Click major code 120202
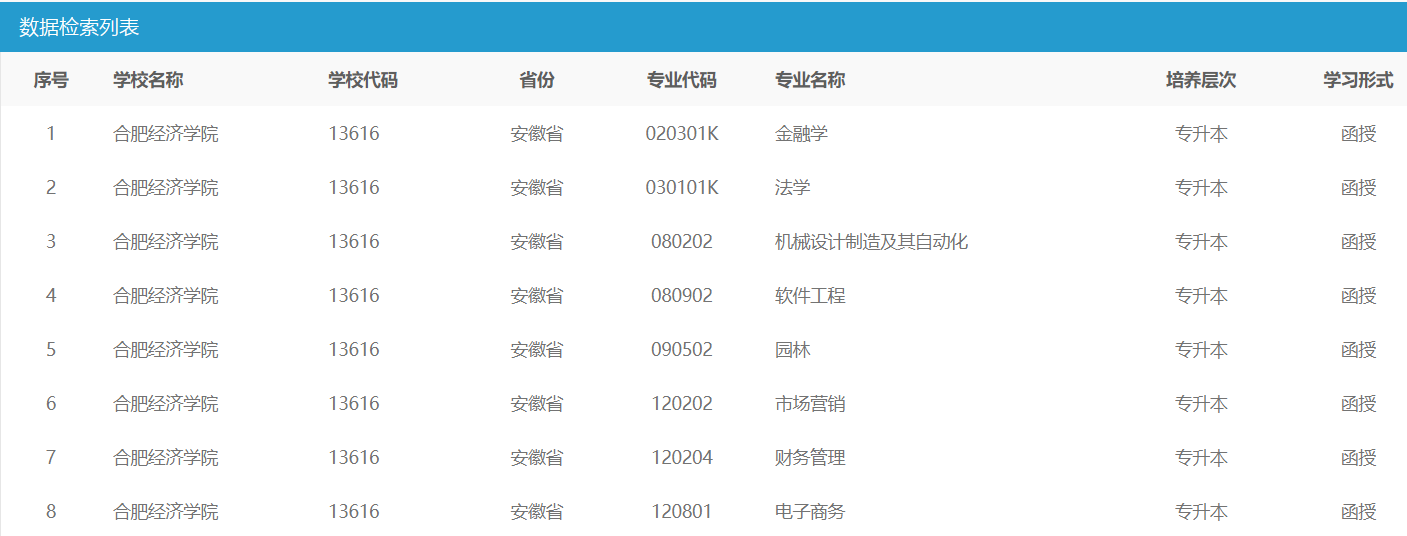 [x=682, y=403]
